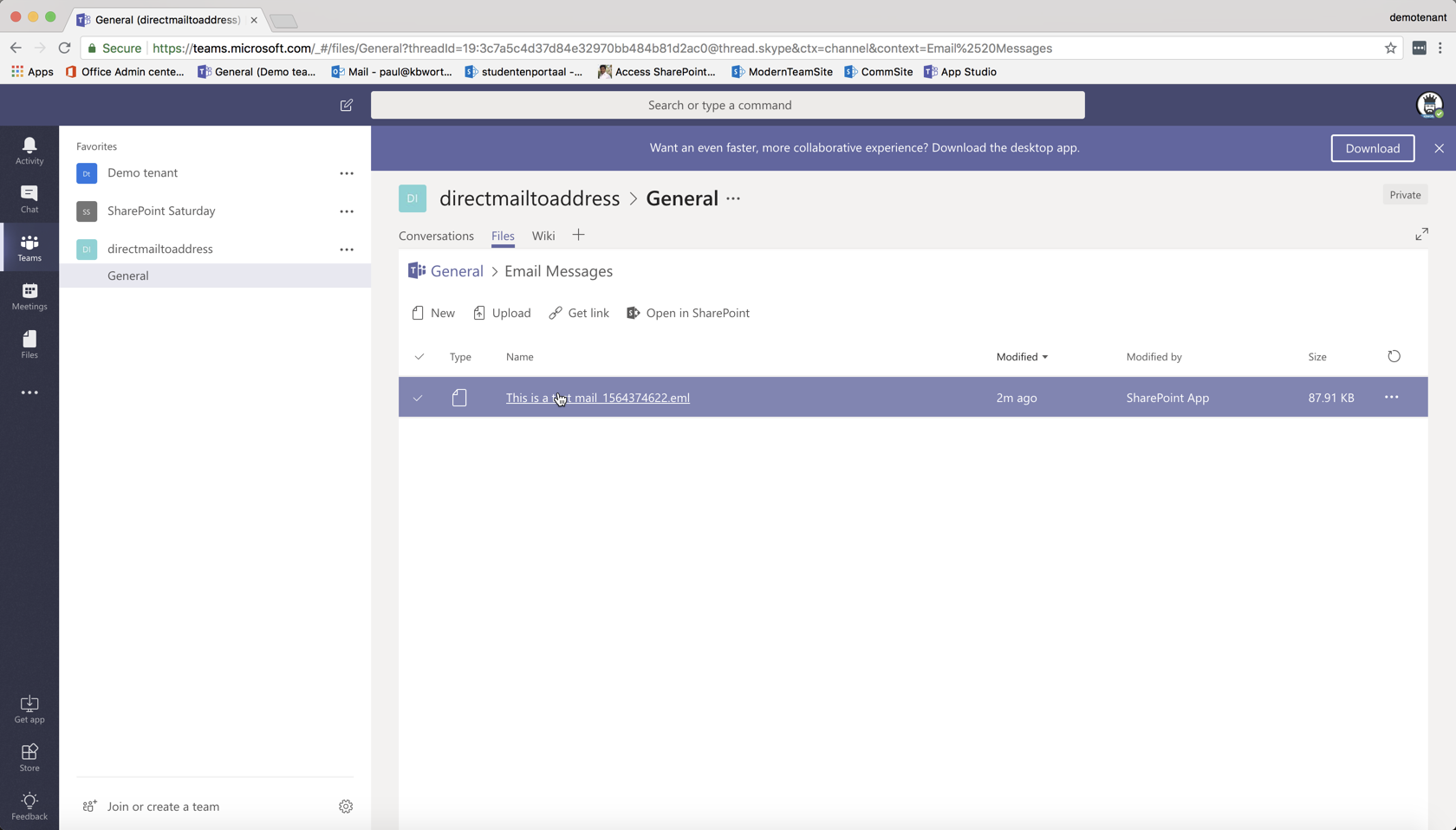Image resolution: width=1456 pixels, height=830 pixels.
Task: Select the General (directmailtoaddress) browser tab
Action: (x=167, y=19)
